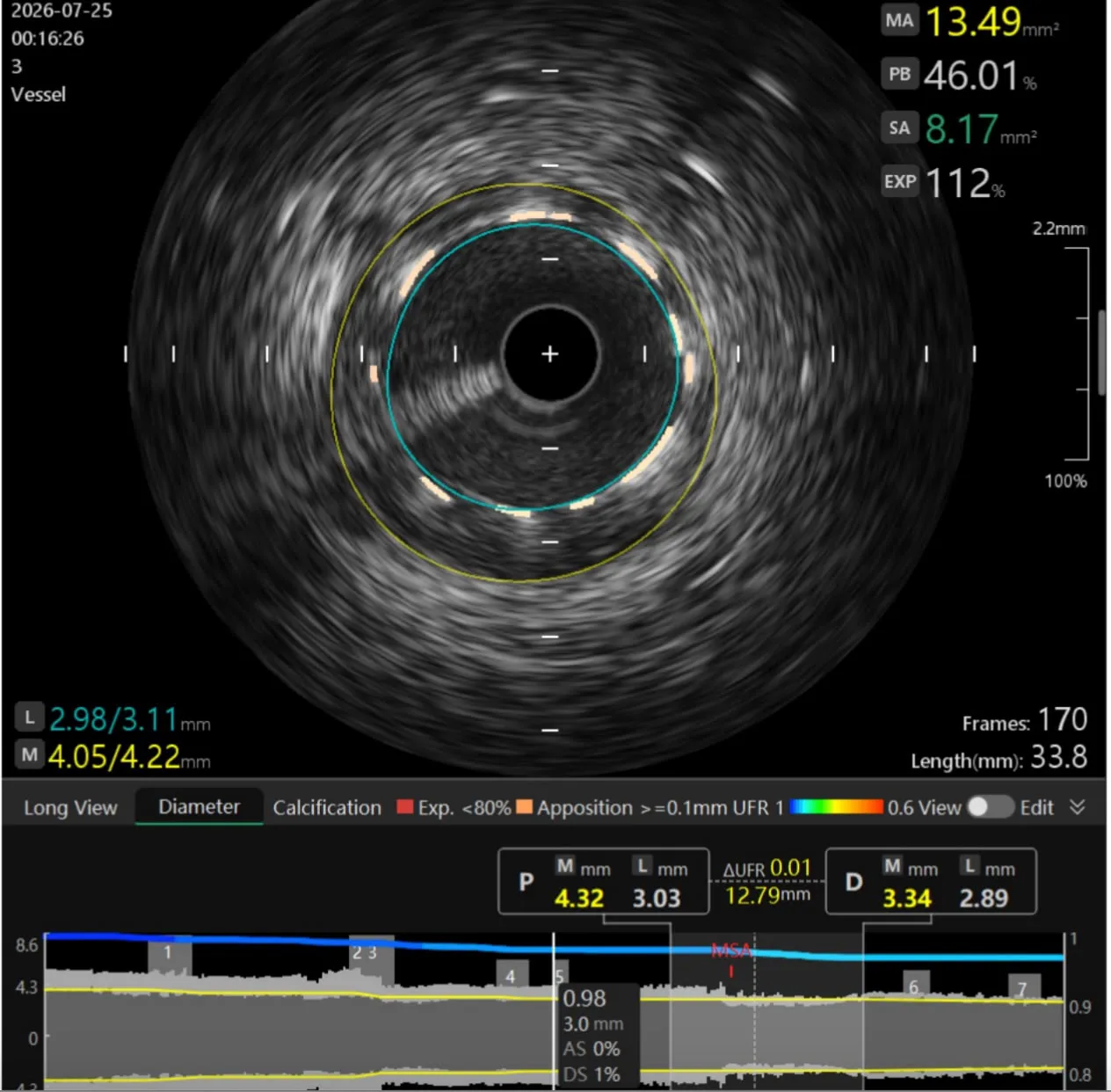Viewport: 1111px width, 1092px height.
Task: Click the Vessel label
Action: (x=38, y=95)
